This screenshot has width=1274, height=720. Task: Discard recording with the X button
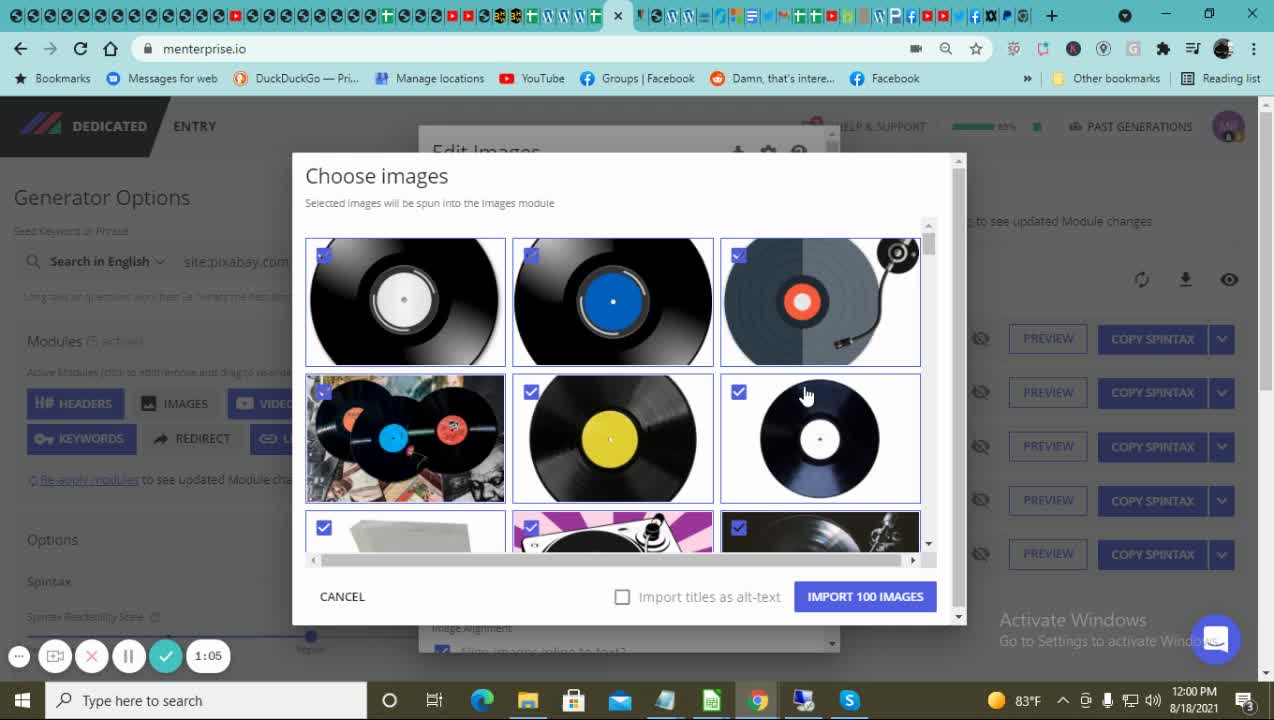(x=91, y=656)
